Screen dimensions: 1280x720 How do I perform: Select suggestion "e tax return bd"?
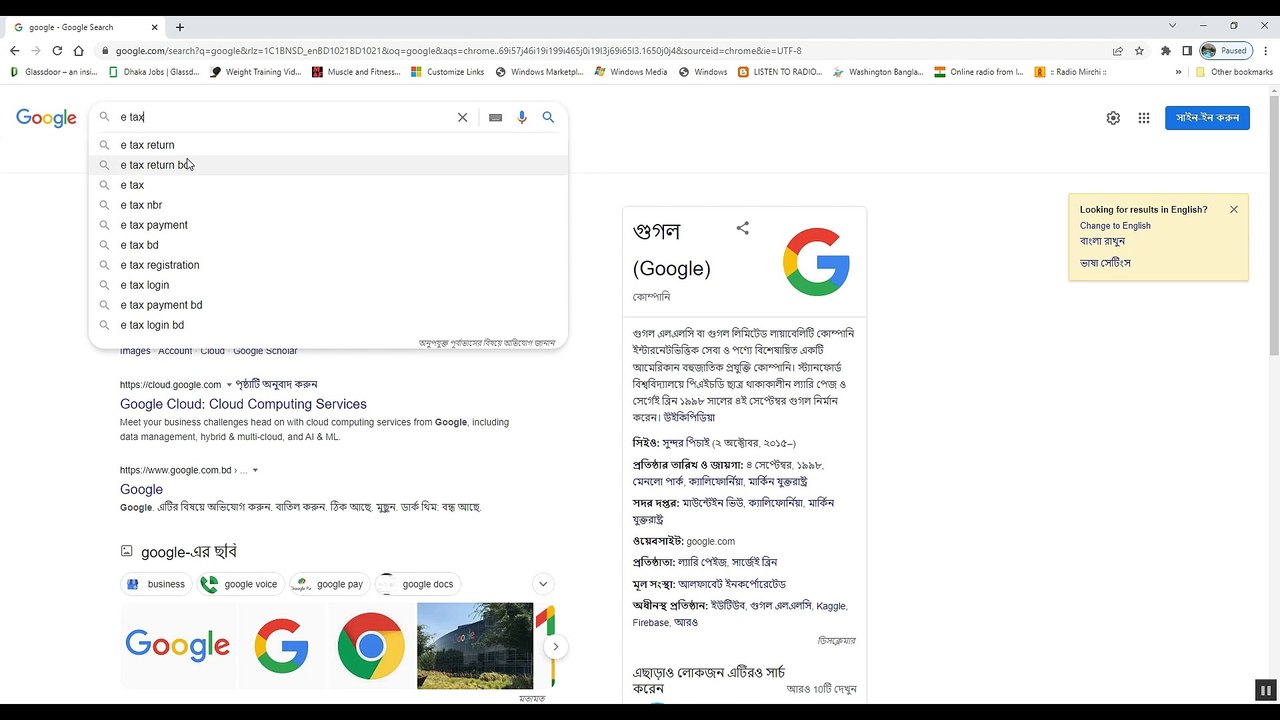coord(328,165)
